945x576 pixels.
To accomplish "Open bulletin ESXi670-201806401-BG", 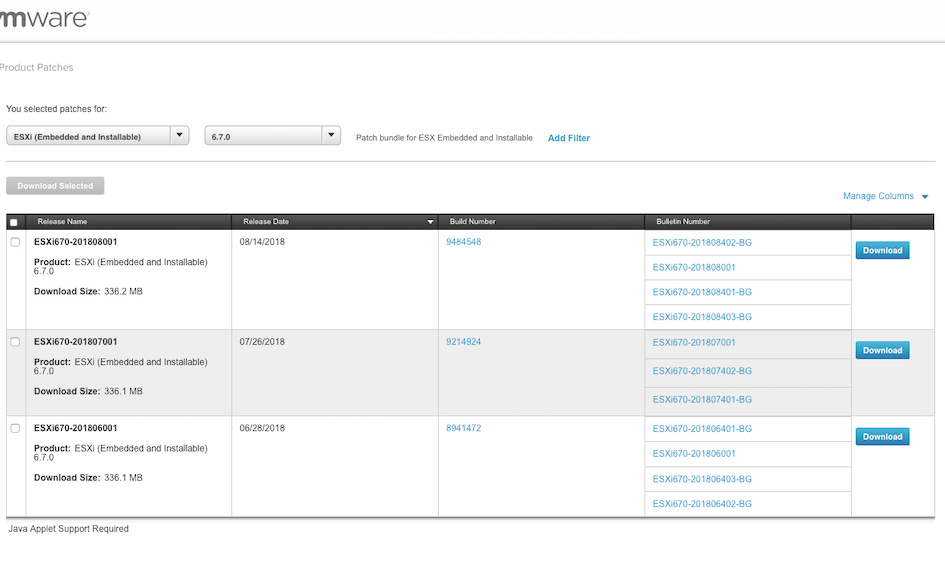I will tap(702, 428).
